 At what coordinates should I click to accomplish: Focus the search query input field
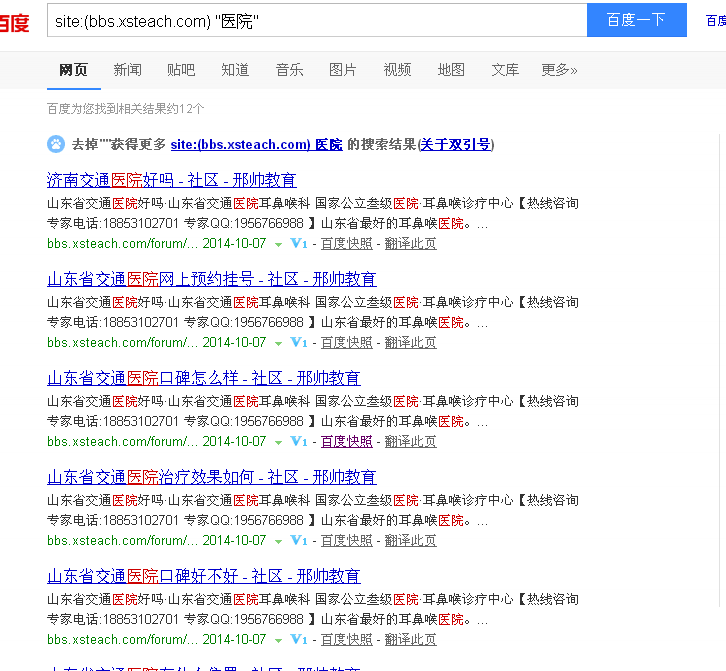point(317,20)
